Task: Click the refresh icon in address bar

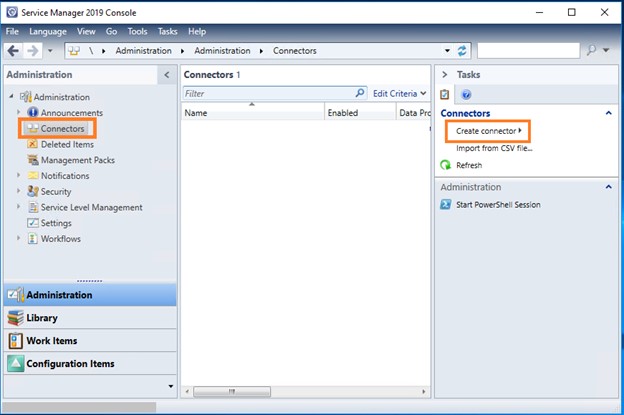Action: (462, 51)
